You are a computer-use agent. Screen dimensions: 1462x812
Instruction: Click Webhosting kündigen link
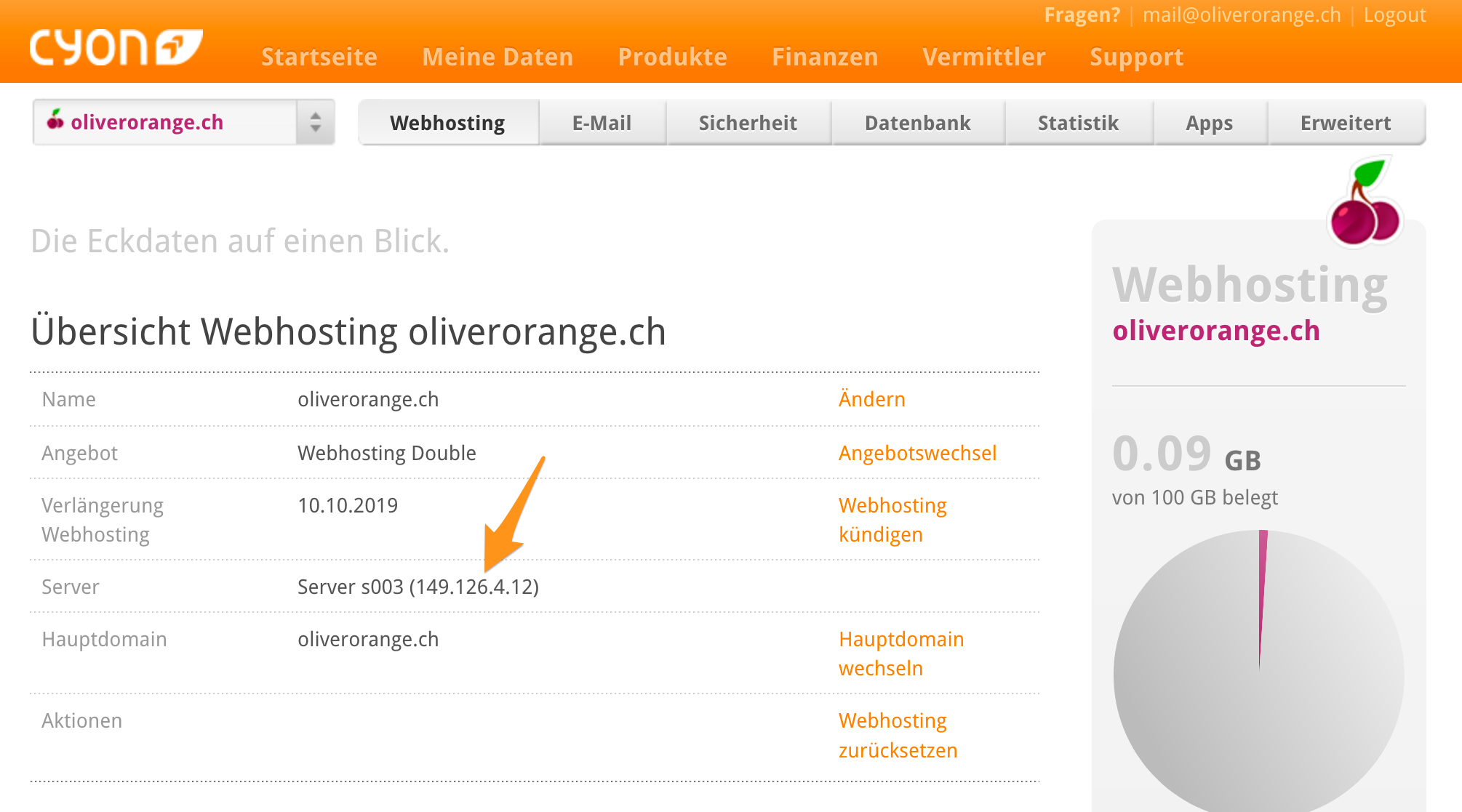pyautogui.click(x=892, y=520)
